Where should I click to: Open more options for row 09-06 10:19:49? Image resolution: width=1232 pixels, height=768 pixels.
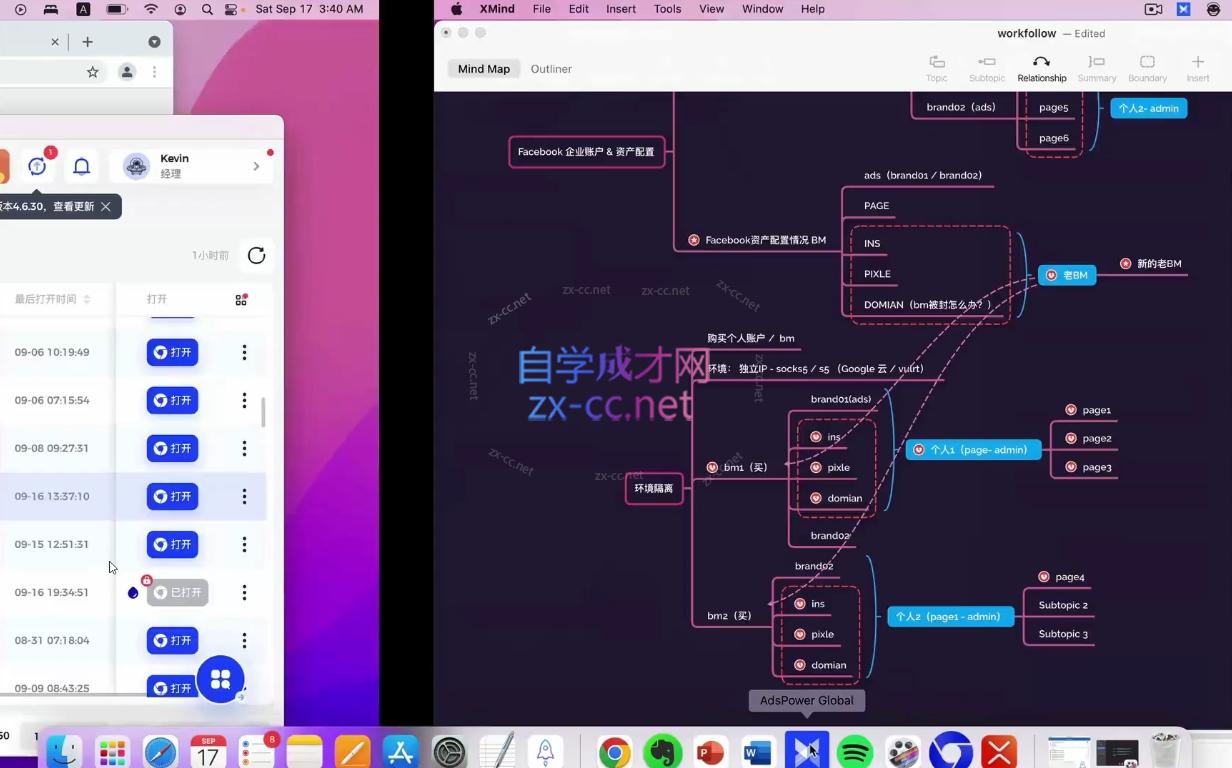coord(244,352)
